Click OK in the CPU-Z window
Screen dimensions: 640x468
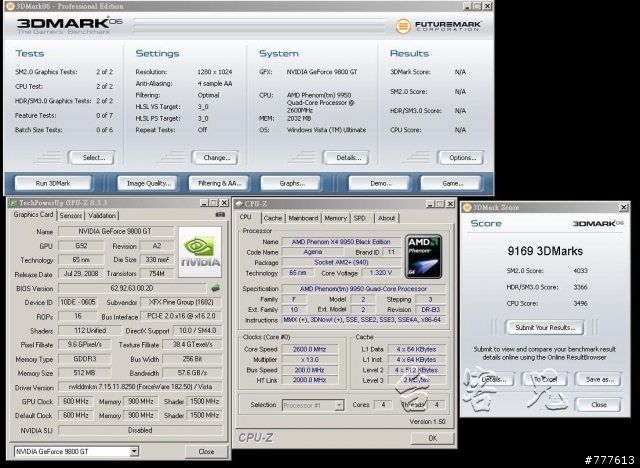(433, 438)
